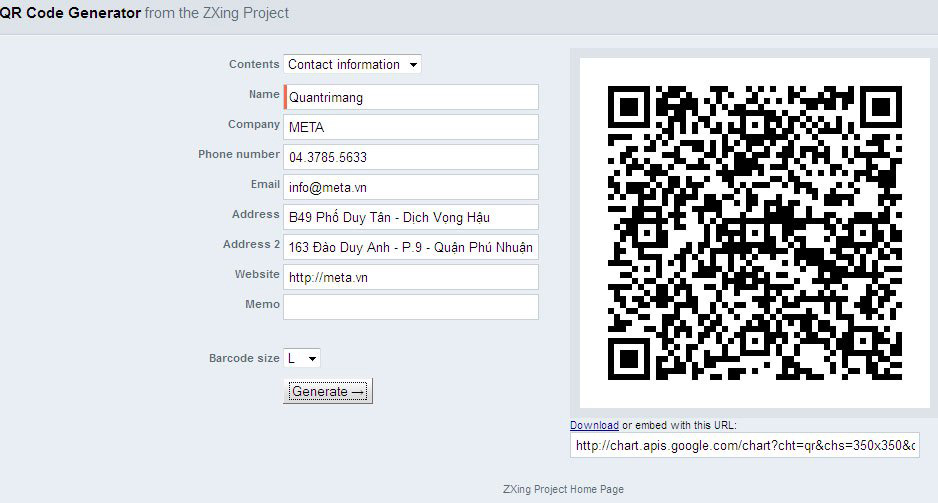Viewport: 938px width, 503px height.
Task: Click the empty Memo field
Action: point(411,307)
